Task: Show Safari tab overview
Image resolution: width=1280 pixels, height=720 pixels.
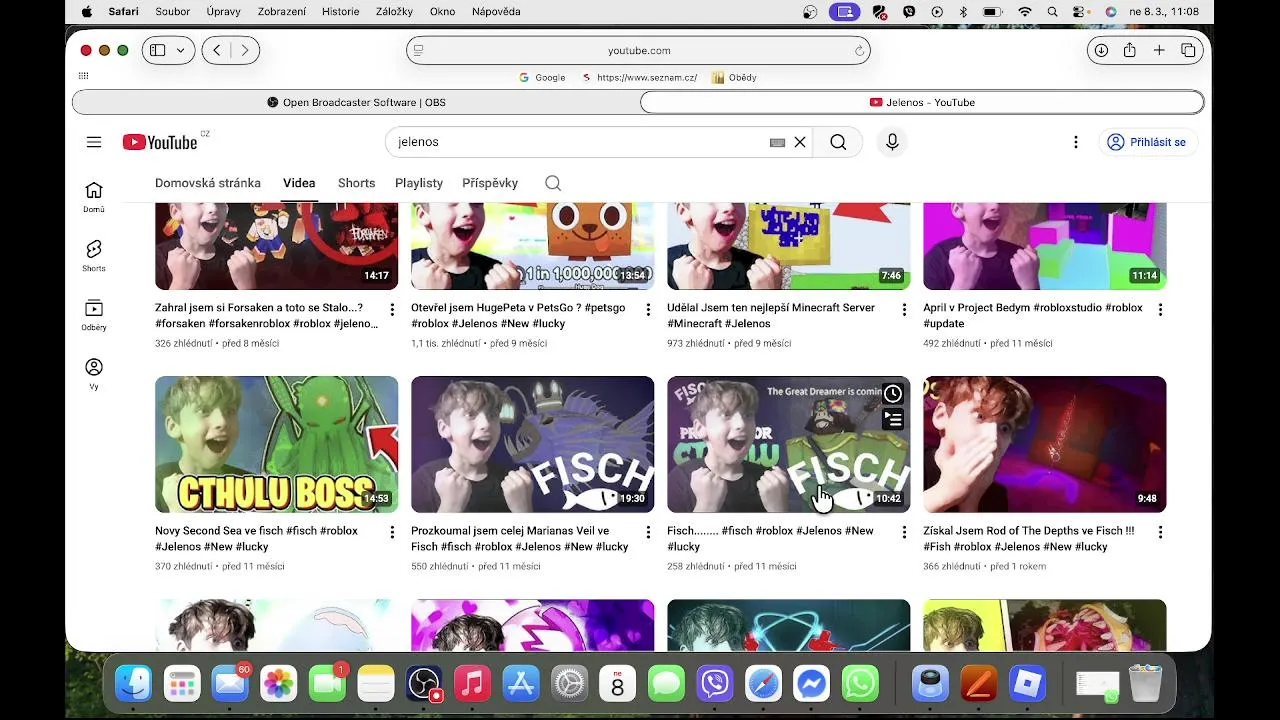Action: pos(1188,50)
